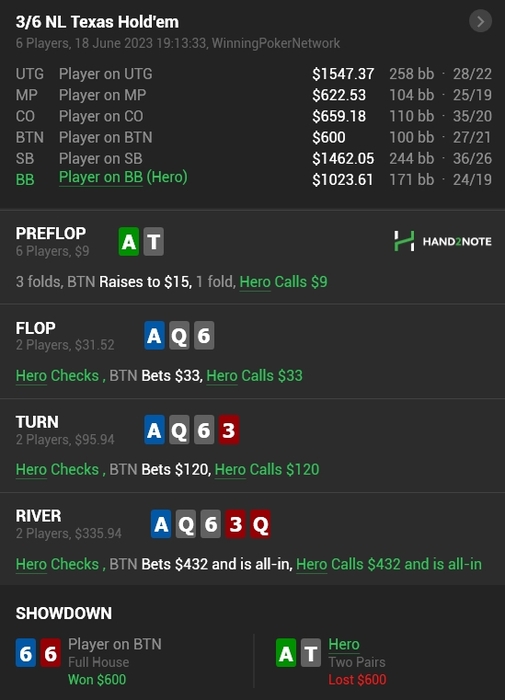Click Hero Calls $120 on the turn
Image resolution: width=505 pixels, height=700 pixels.
coord(267,469)
